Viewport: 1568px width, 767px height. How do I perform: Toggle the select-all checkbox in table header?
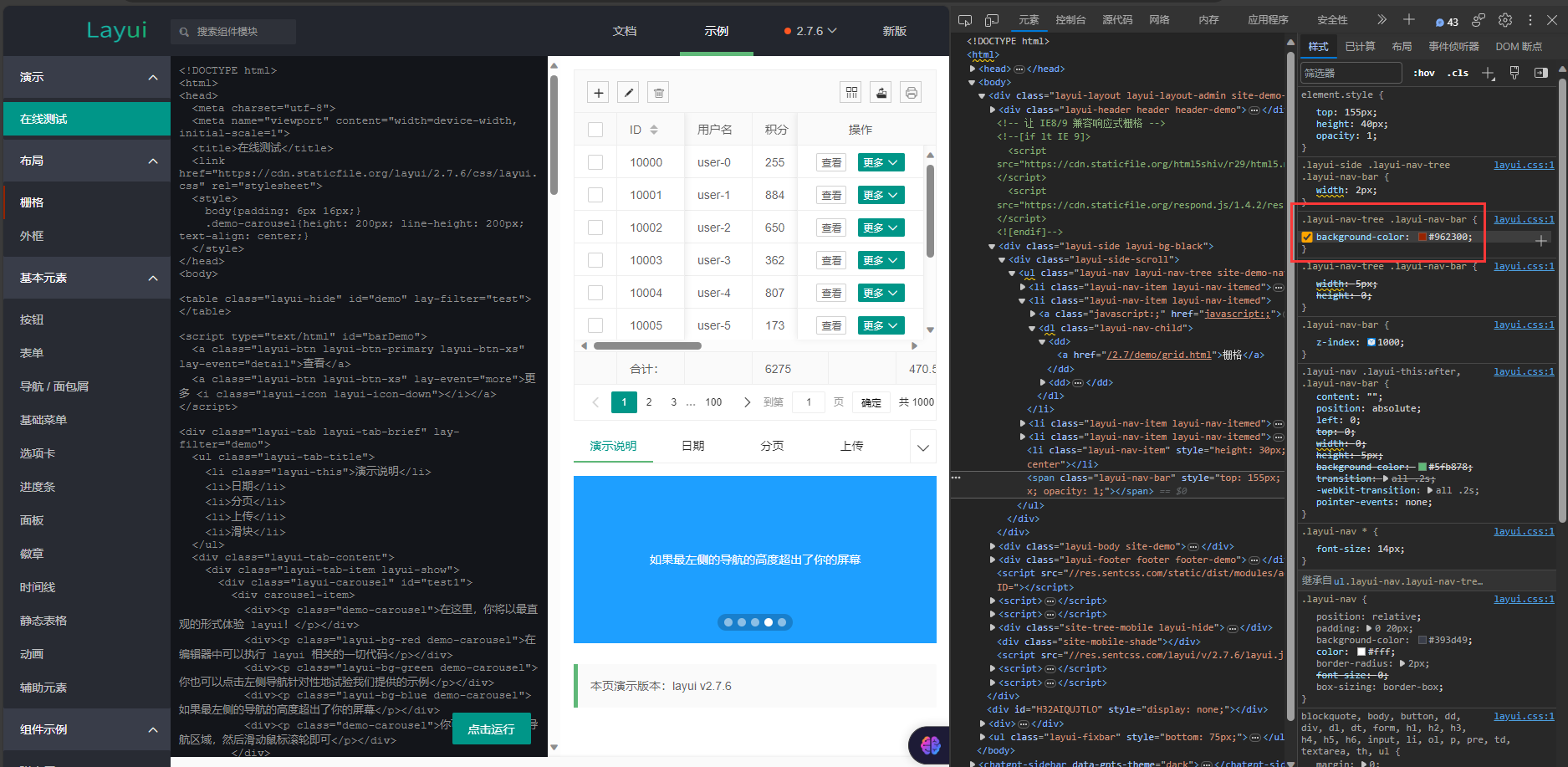click(595, 130)
